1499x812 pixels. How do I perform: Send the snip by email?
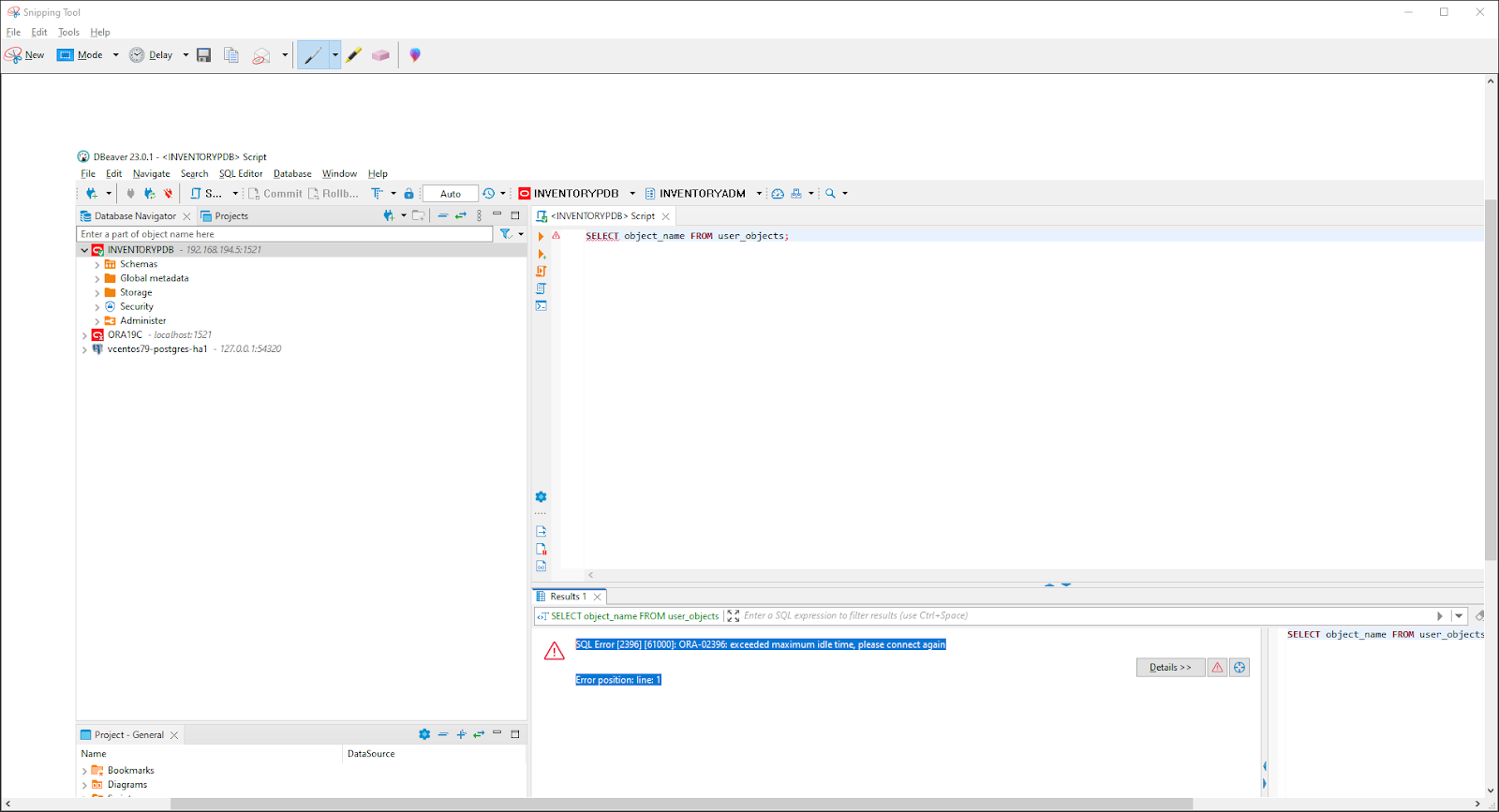261,55
